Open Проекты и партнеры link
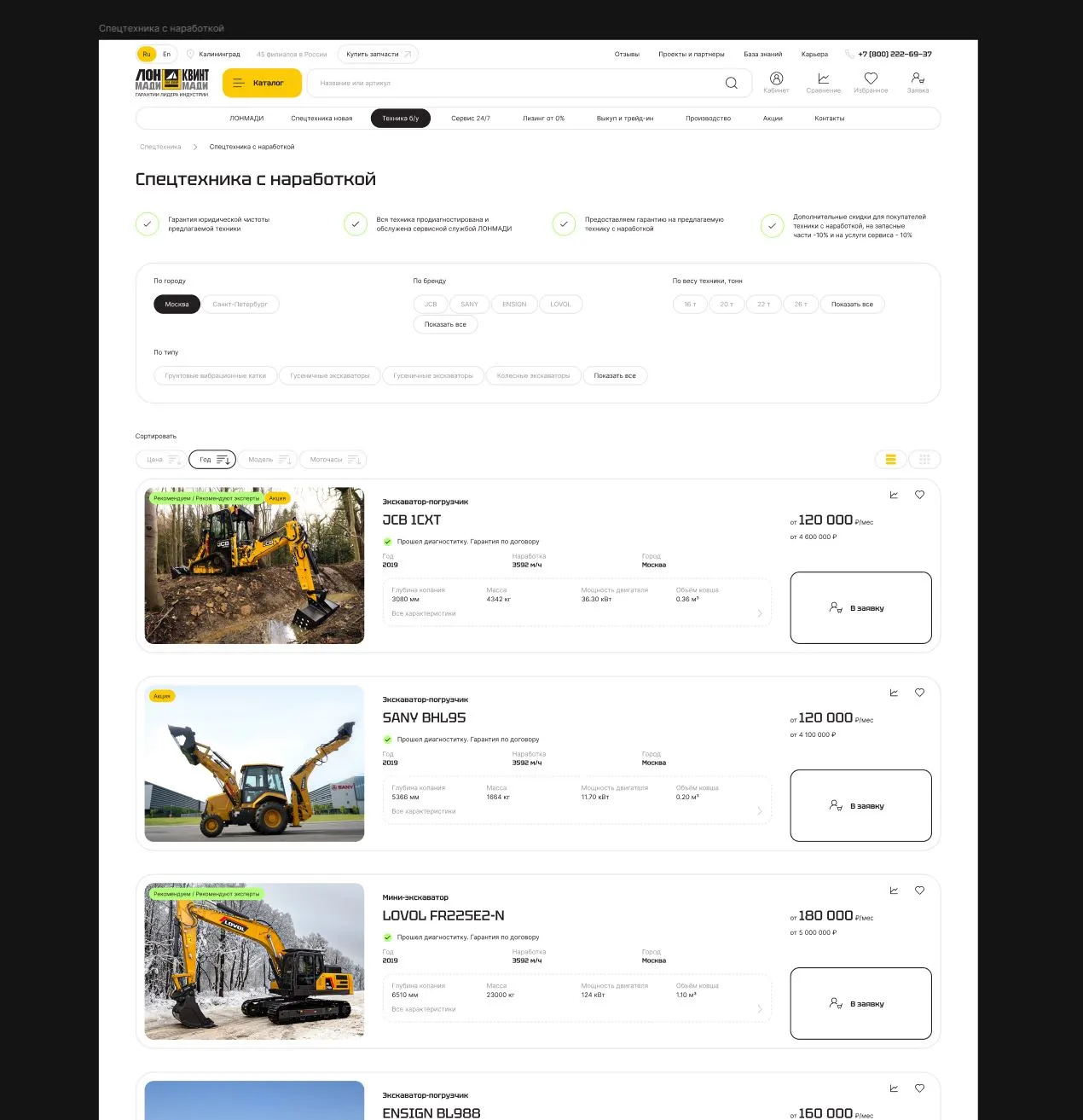 (x=692, y=54)
